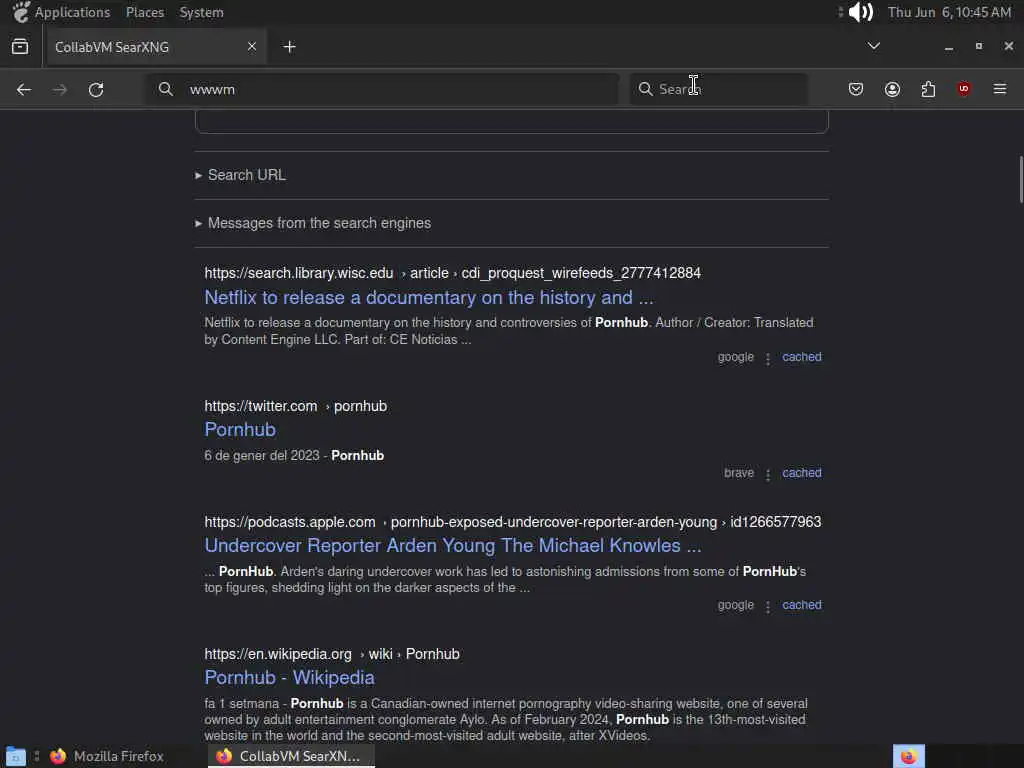The height and width of the screenshot is (768, 1024).
Task: Focus the address bar containing wwwm
Action: (382, 89)
